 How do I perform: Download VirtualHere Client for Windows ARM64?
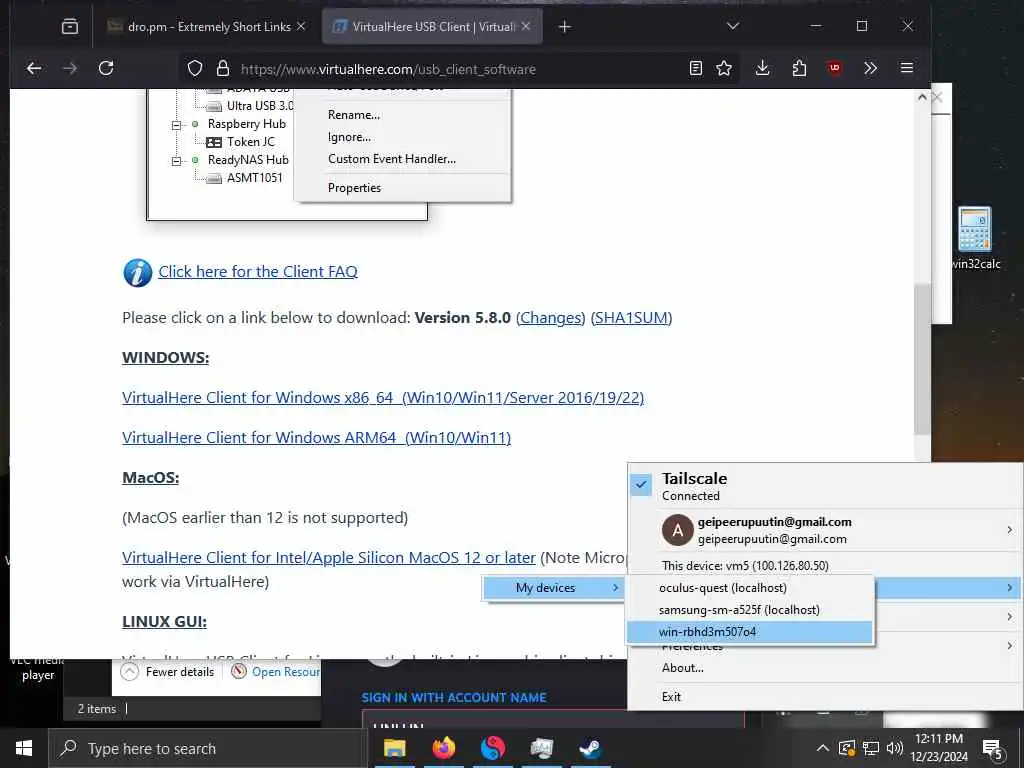316,438
